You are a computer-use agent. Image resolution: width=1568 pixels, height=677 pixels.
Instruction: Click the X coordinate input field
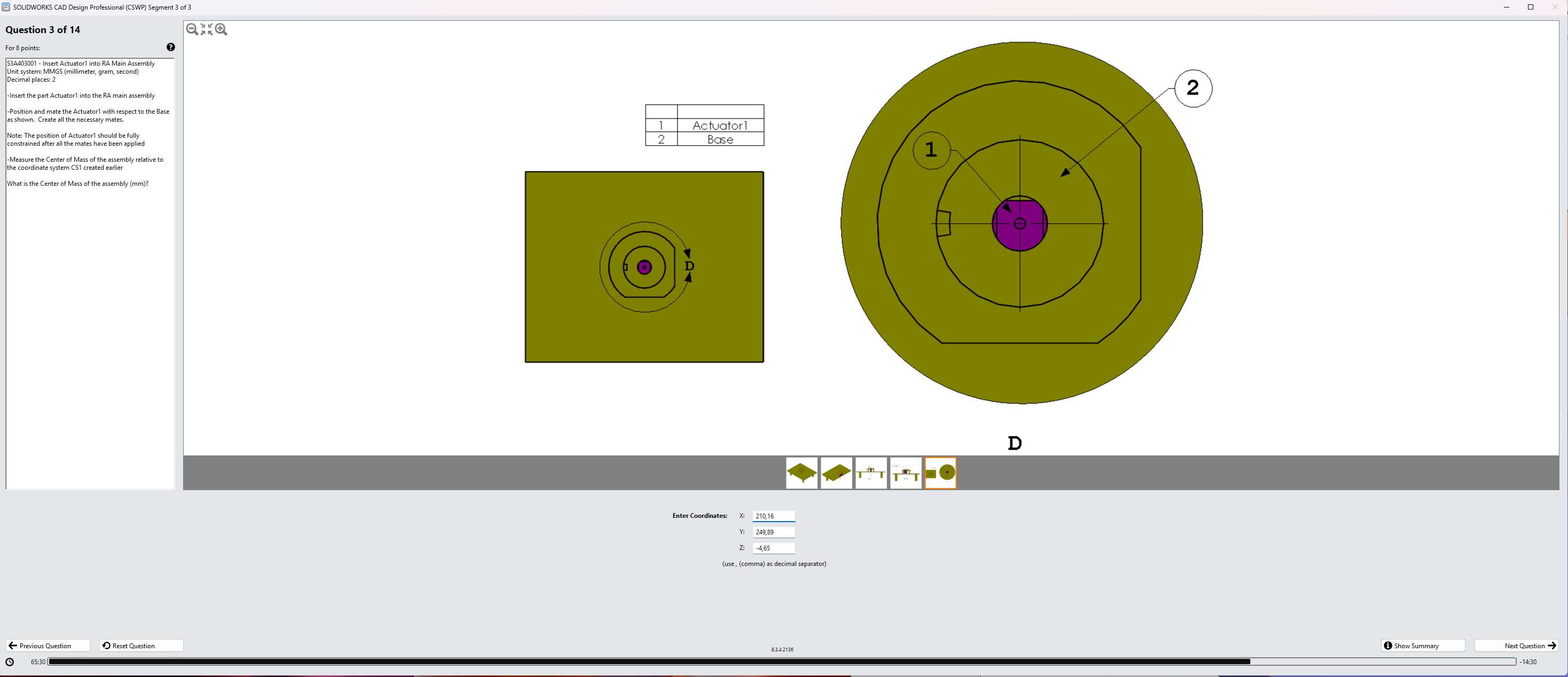(773, 516)
